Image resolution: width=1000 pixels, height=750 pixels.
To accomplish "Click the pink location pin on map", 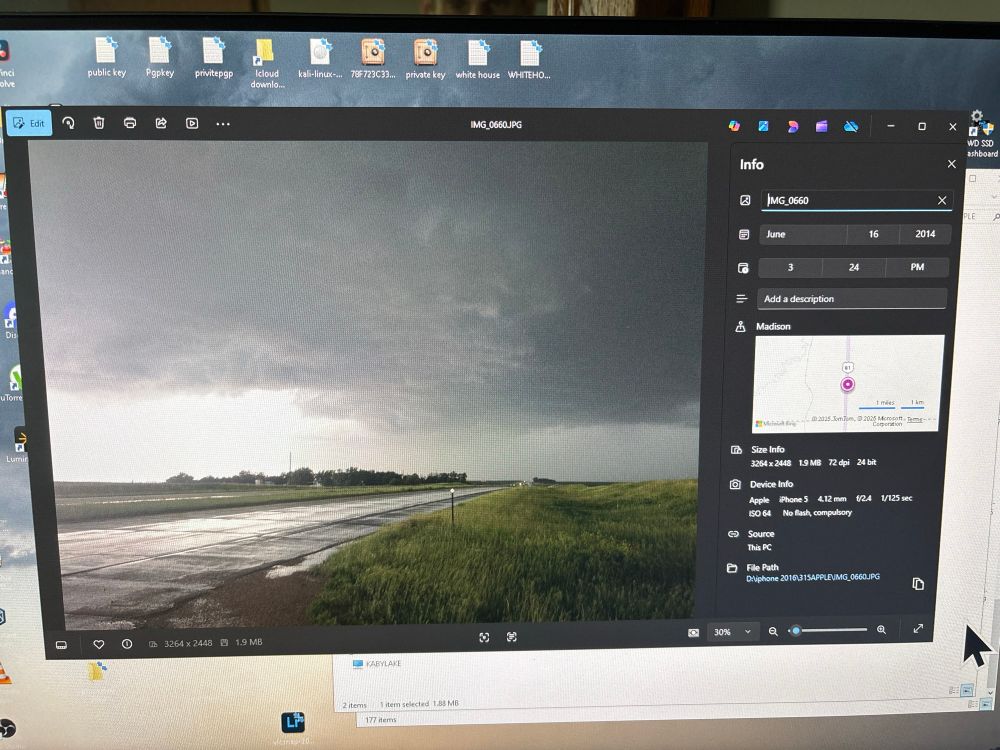I will click(x=848, y=385).
